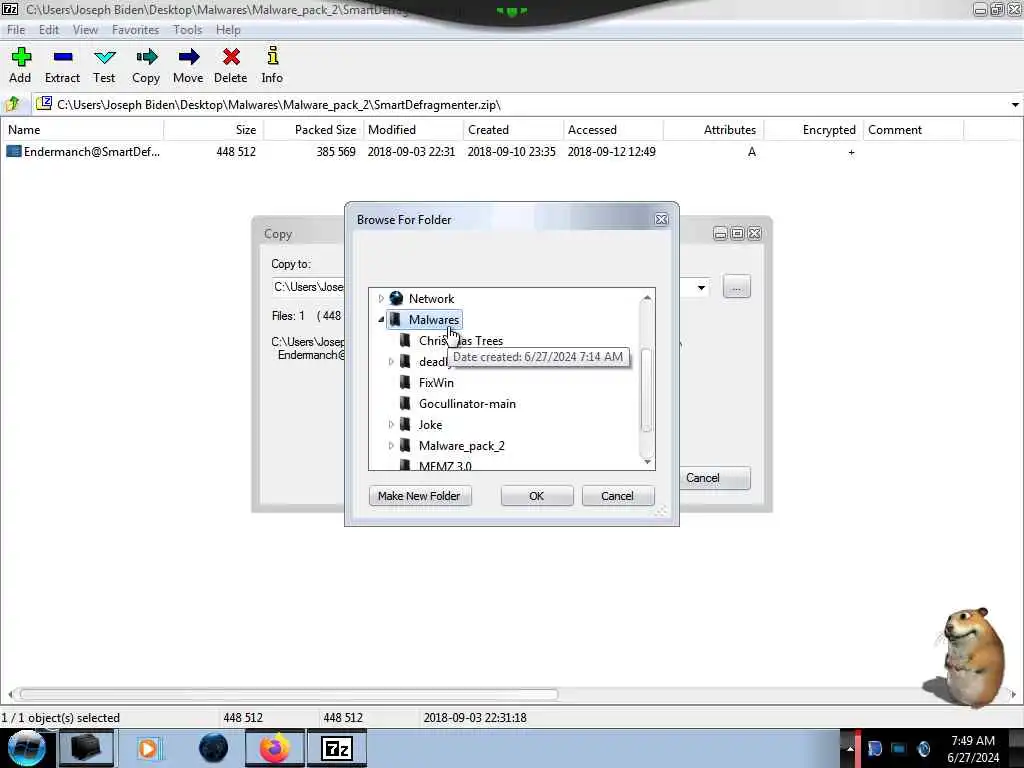
Task: Select the FixWin folder
Action: [x=436, y=383]
